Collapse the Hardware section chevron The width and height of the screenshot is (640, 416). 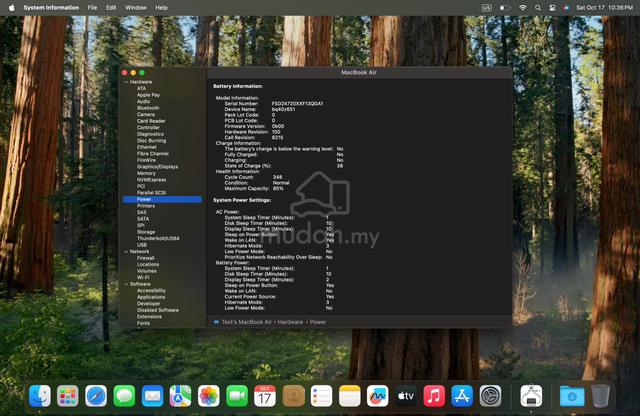click(126, 82)
